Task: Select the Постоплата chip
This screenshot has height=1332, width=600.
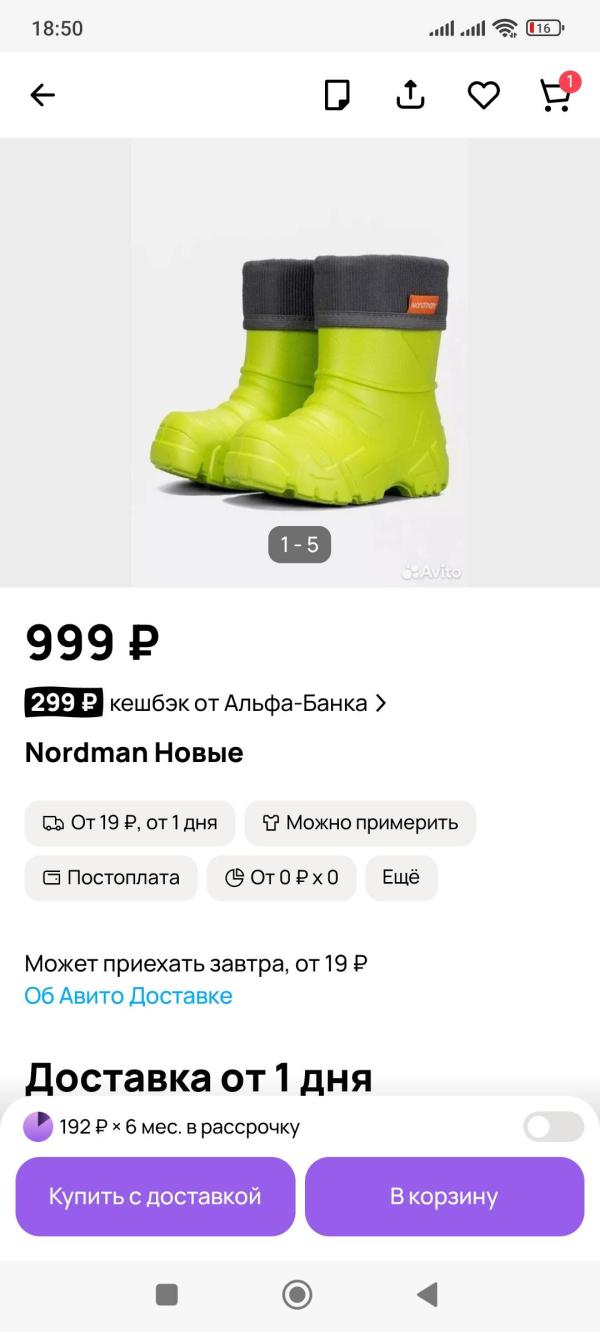Action: point(111,878)
